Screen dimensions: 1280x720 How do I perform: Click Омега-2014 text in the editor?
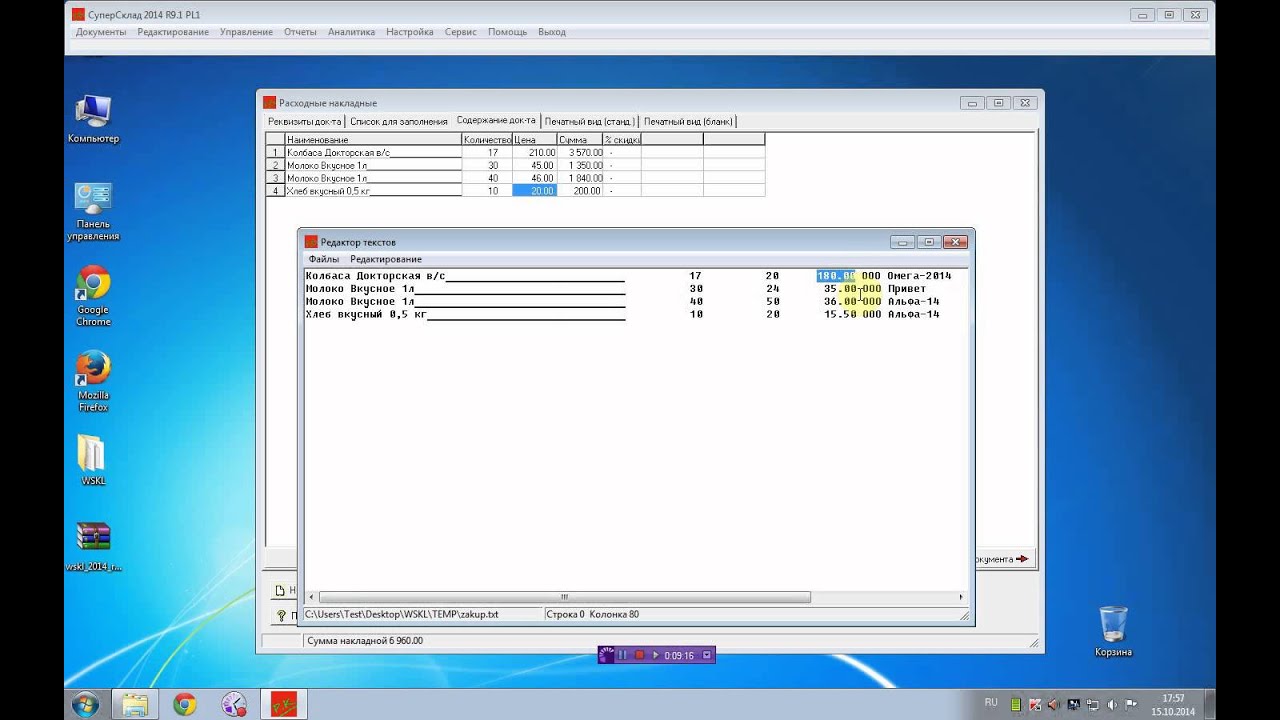(920, 275)
